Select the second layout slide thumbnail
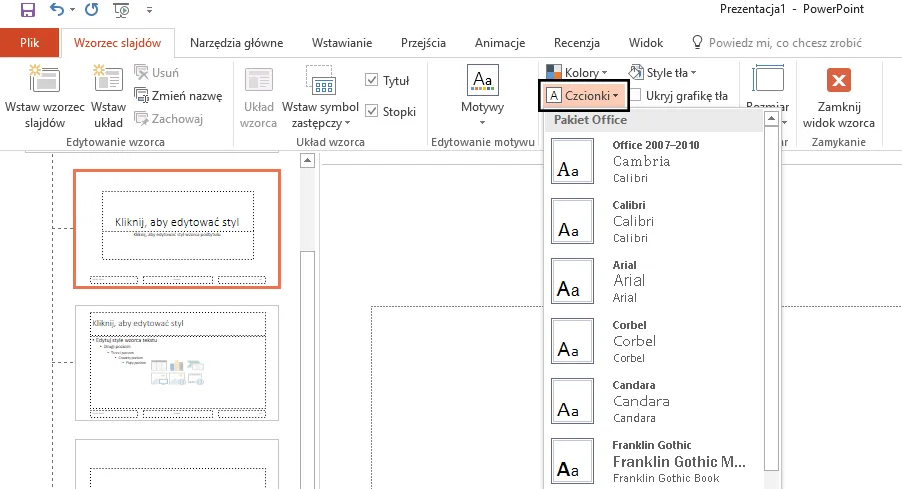The image size is (902, 489). tap(177, 362)
